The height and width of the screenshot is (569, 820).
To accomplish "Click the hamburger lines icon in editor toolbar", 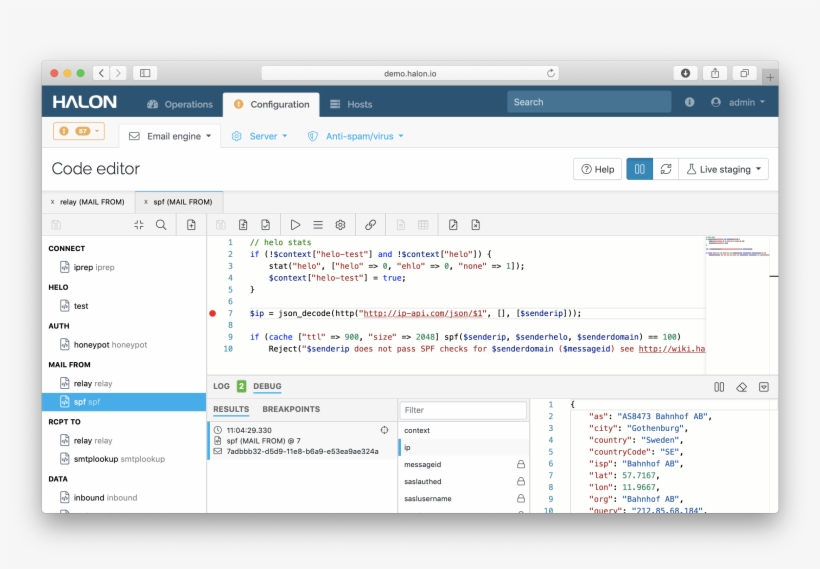I will tap(318, 225).
